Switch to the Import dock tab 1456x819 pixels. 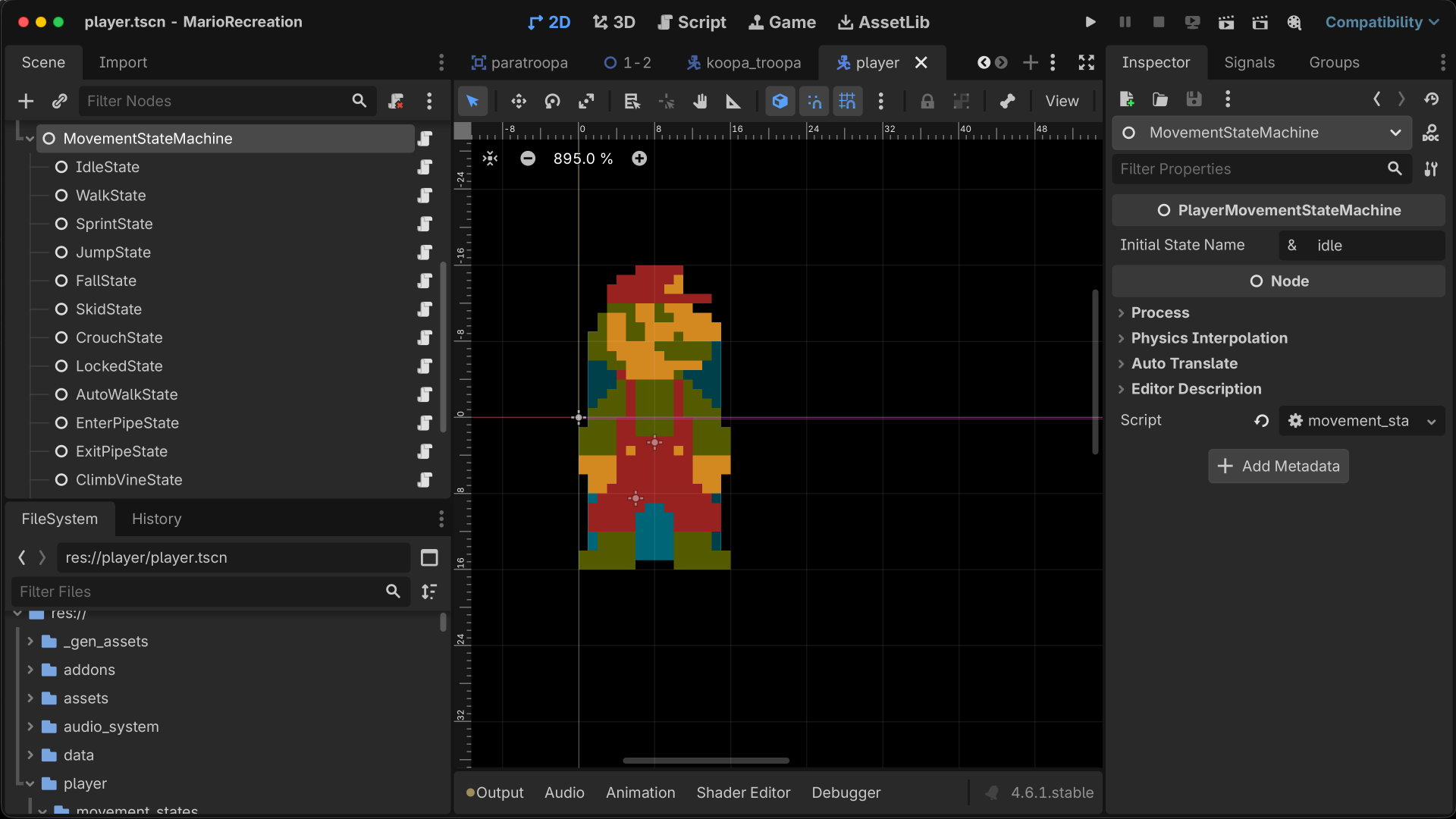pos(123,62)
